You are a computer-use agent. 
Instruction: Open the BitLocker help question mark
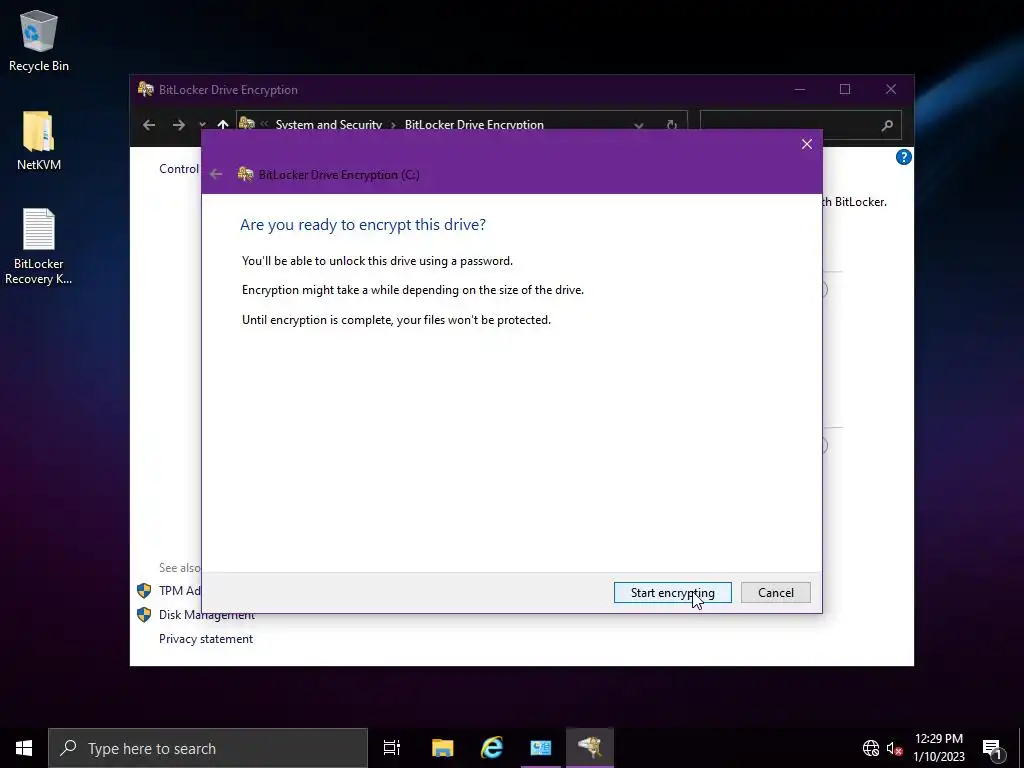(903, 157)
